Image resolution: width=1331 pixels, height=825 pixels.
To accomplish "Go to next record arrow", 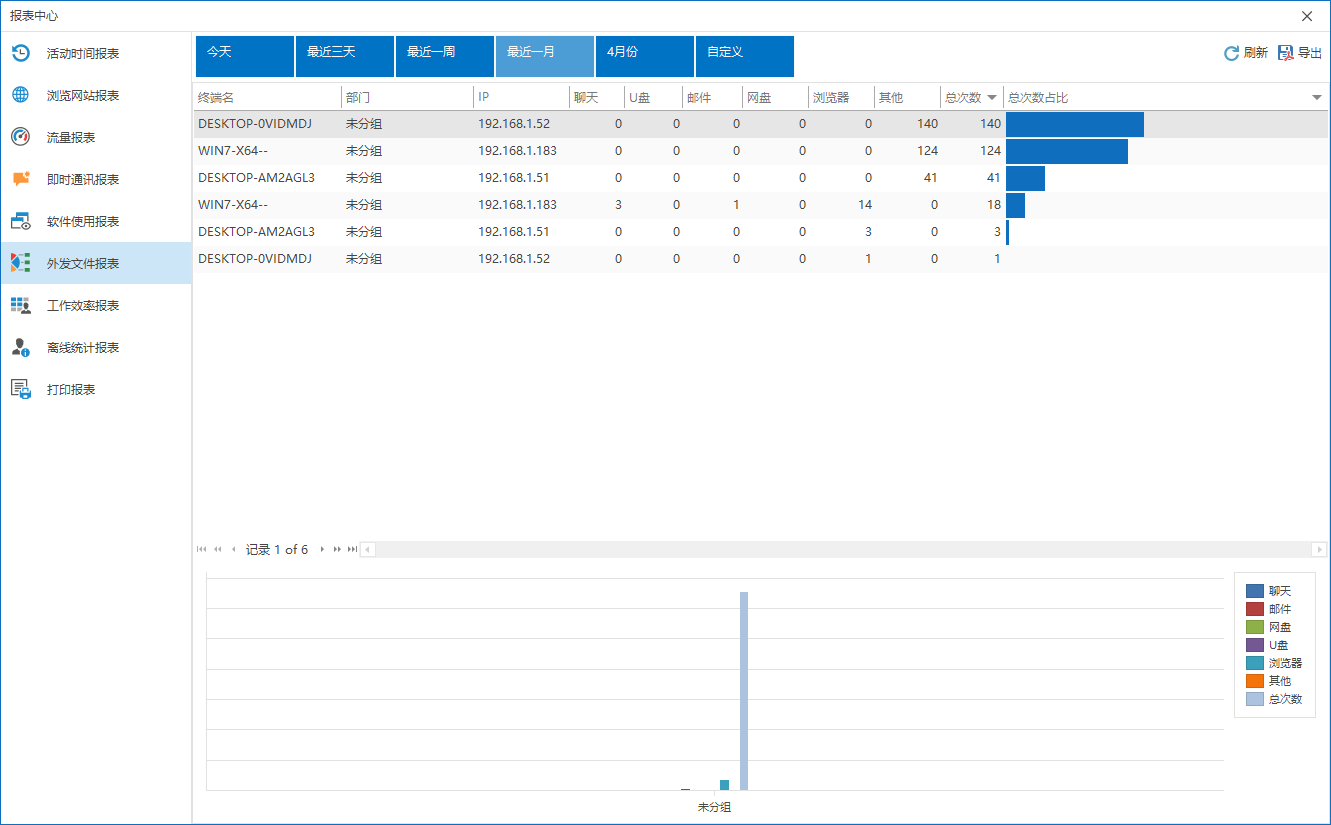I will [322, 549].
